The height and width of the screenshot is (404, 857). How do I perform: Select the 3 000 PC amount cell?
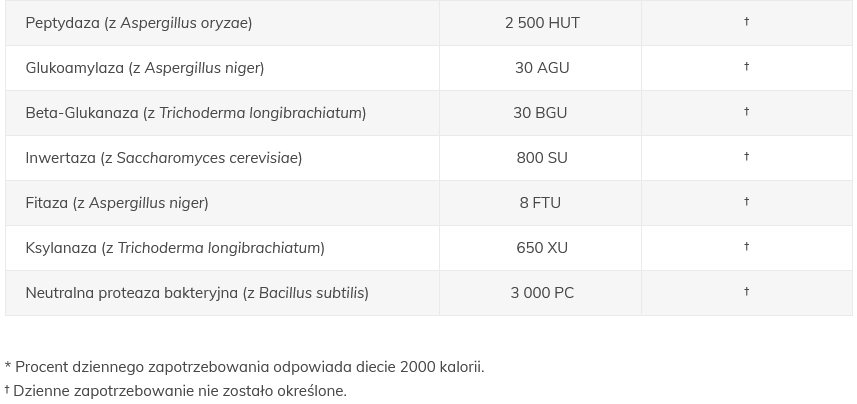pyautogui.click(x=542, y=293)
